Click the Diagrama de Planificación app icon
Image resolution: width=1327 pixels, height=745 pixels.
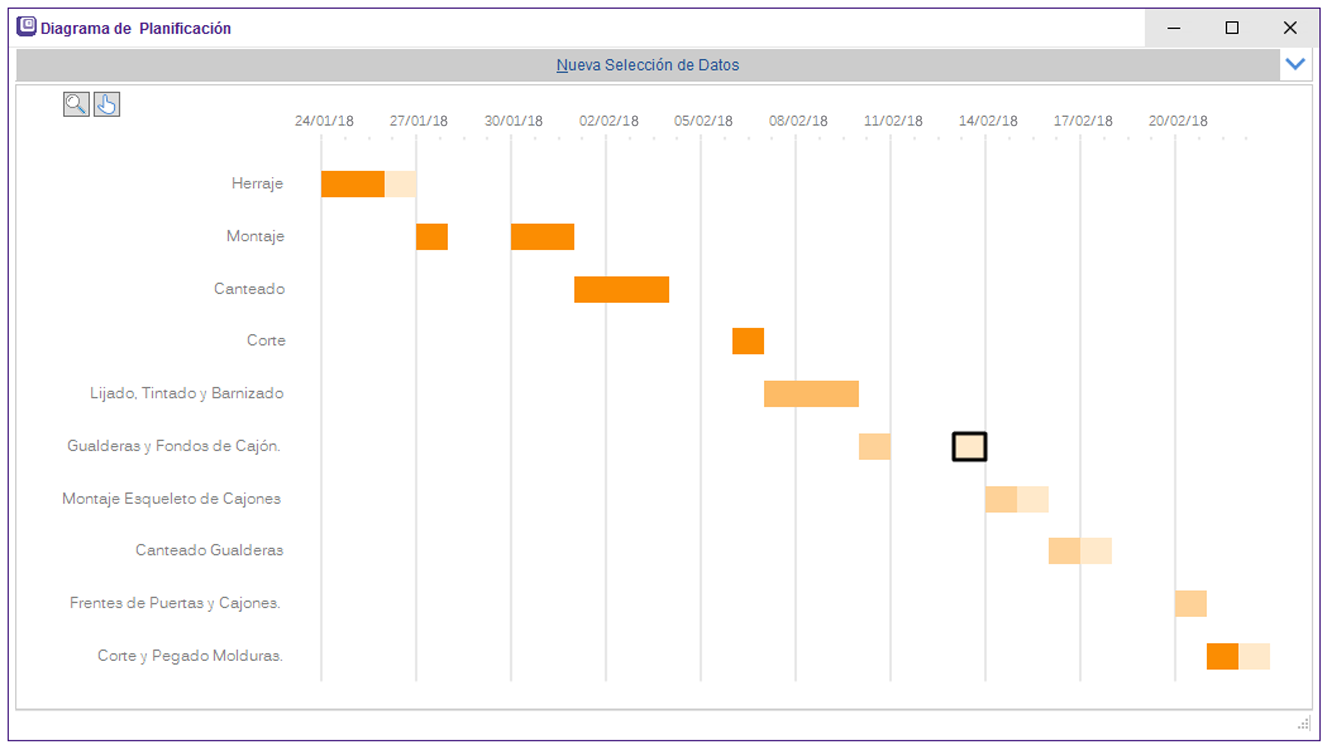(28, 28)
